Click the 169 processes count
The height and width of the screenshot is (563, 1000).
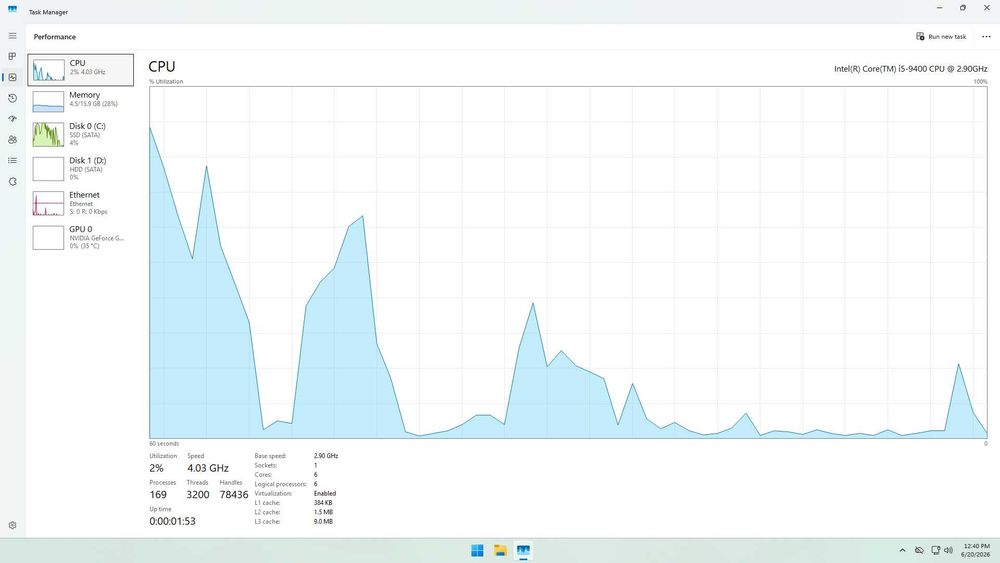click(x=158, y=495)
